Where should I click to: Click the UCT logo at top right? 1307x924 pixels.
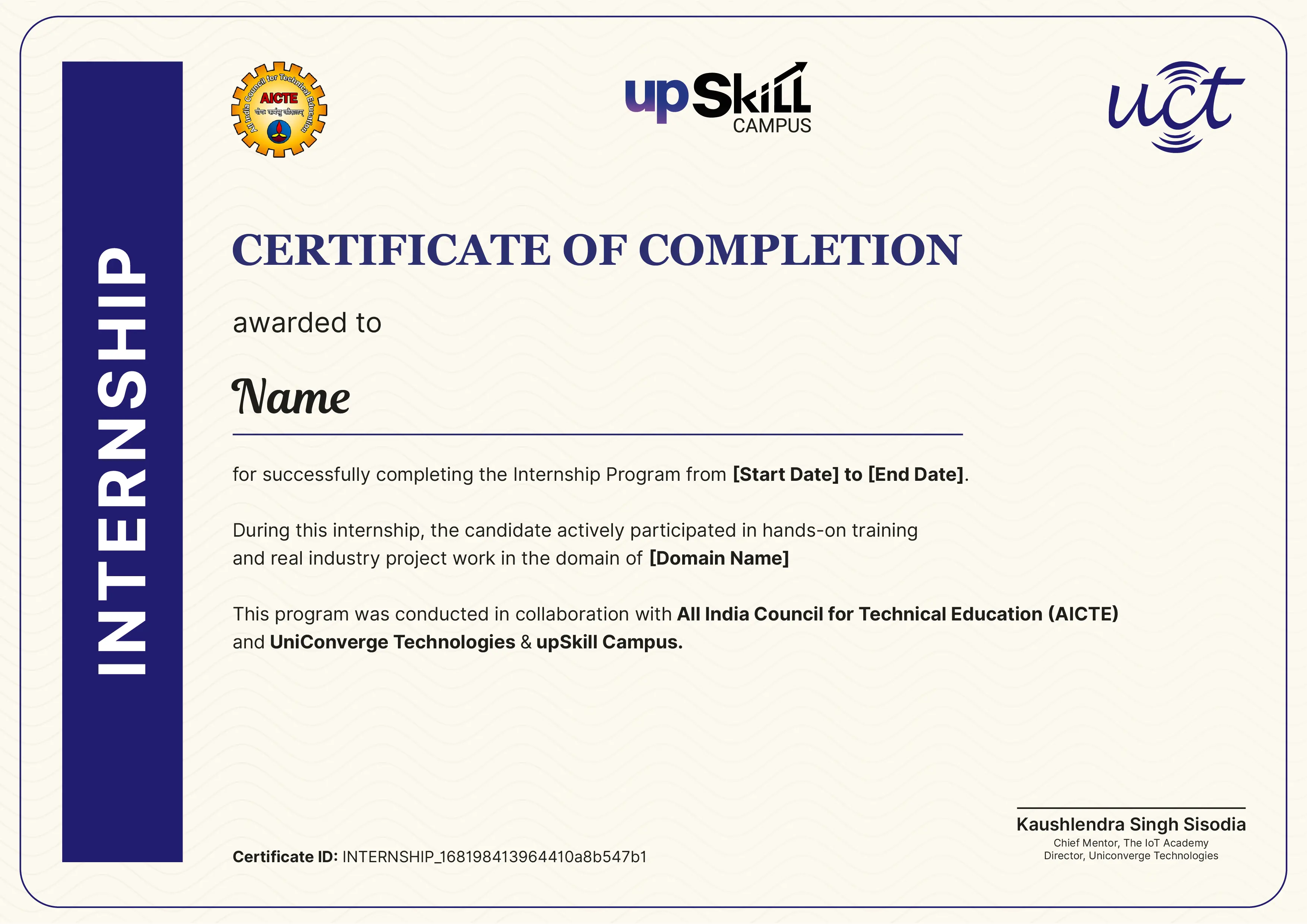click(x=1177, y=107)
